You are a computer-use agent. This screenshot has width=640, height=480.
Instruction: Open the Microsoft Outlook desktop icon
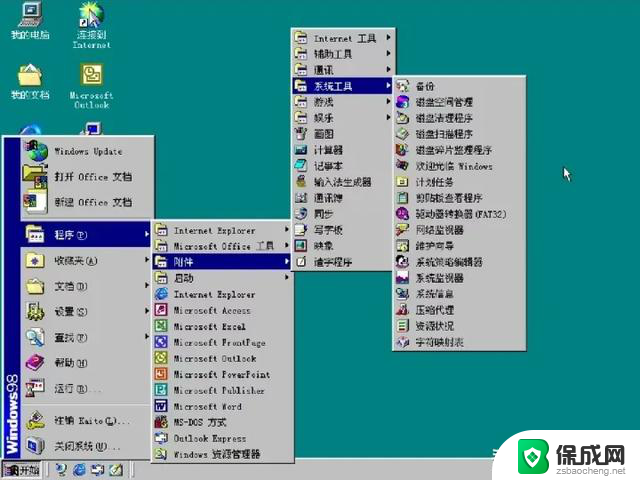91,86
